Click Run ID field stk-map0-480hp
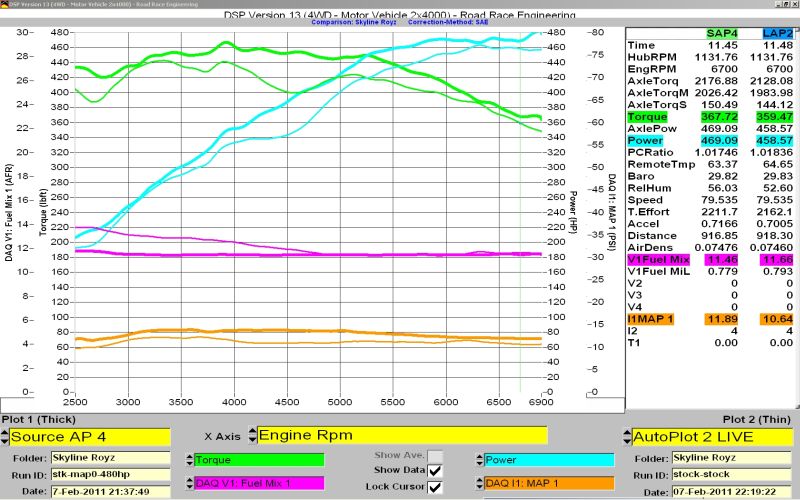The image size is (800, 500). [110, 474]
